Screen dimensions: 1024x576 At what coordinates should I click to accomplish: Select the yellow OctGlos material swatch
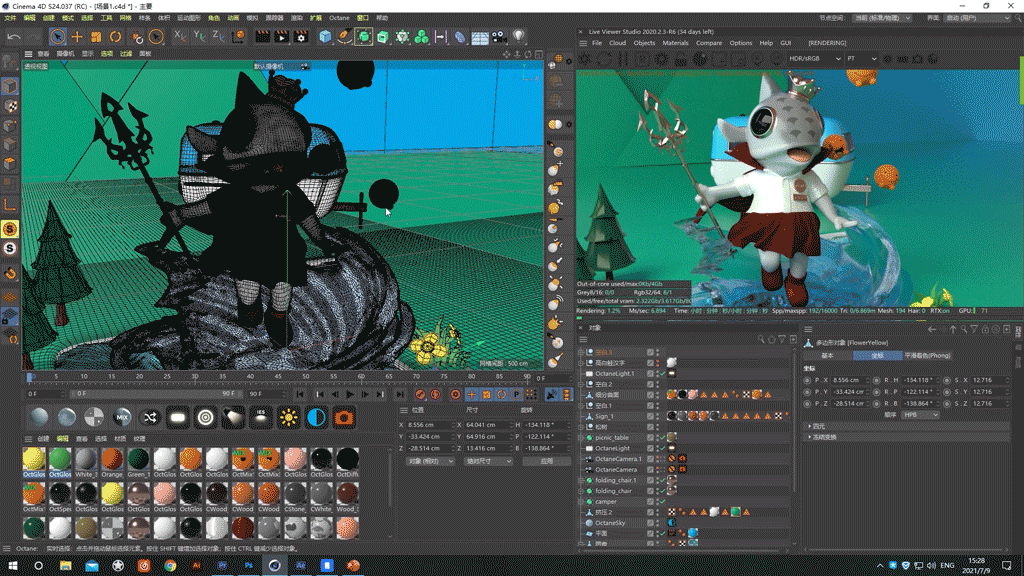pyautogui.click(x=34, y=462)
